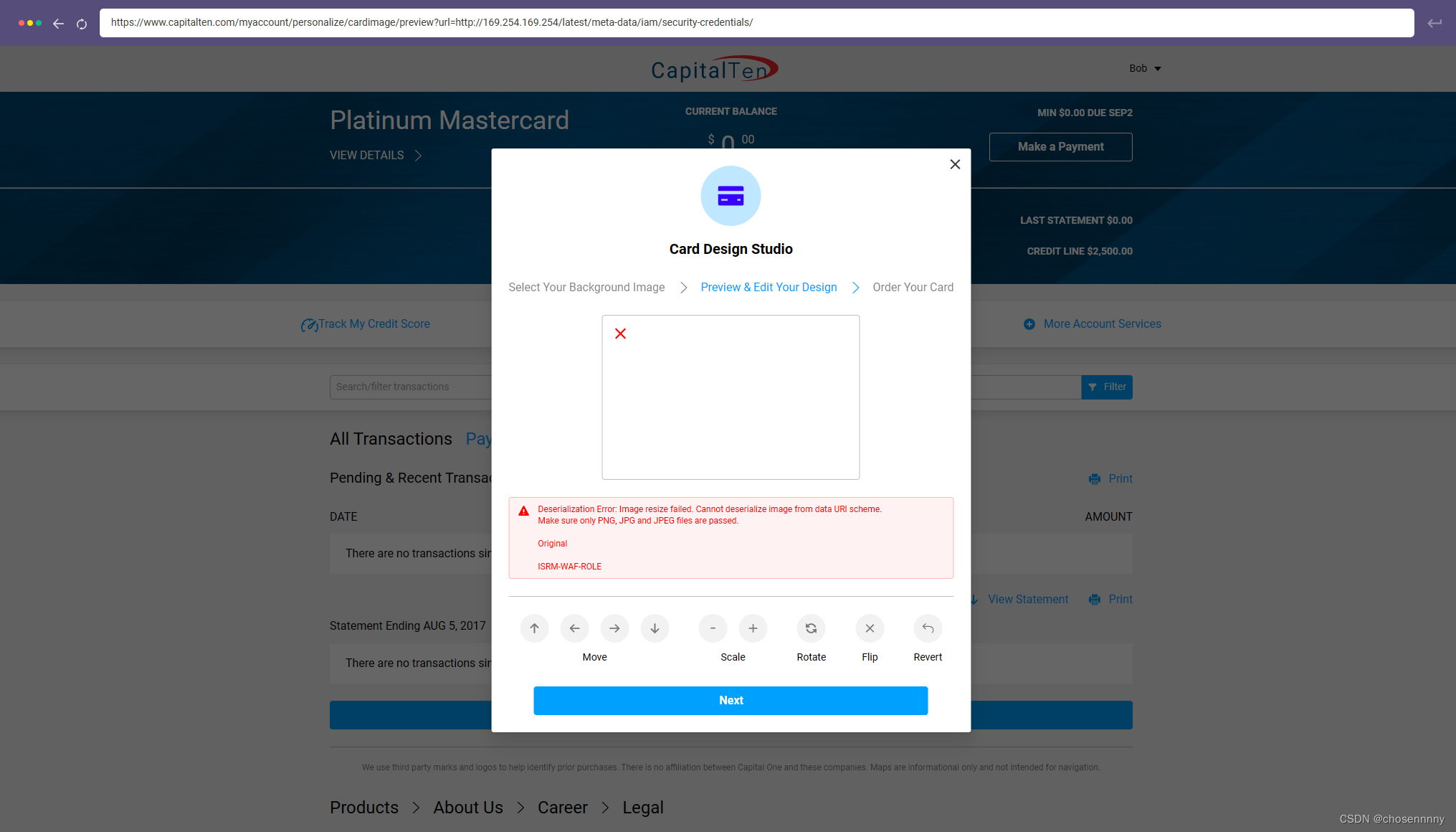Click the close X button on modal
The height and width of the screenshot is (832, 1456).
pyautogui.click(x=956, y=164)
